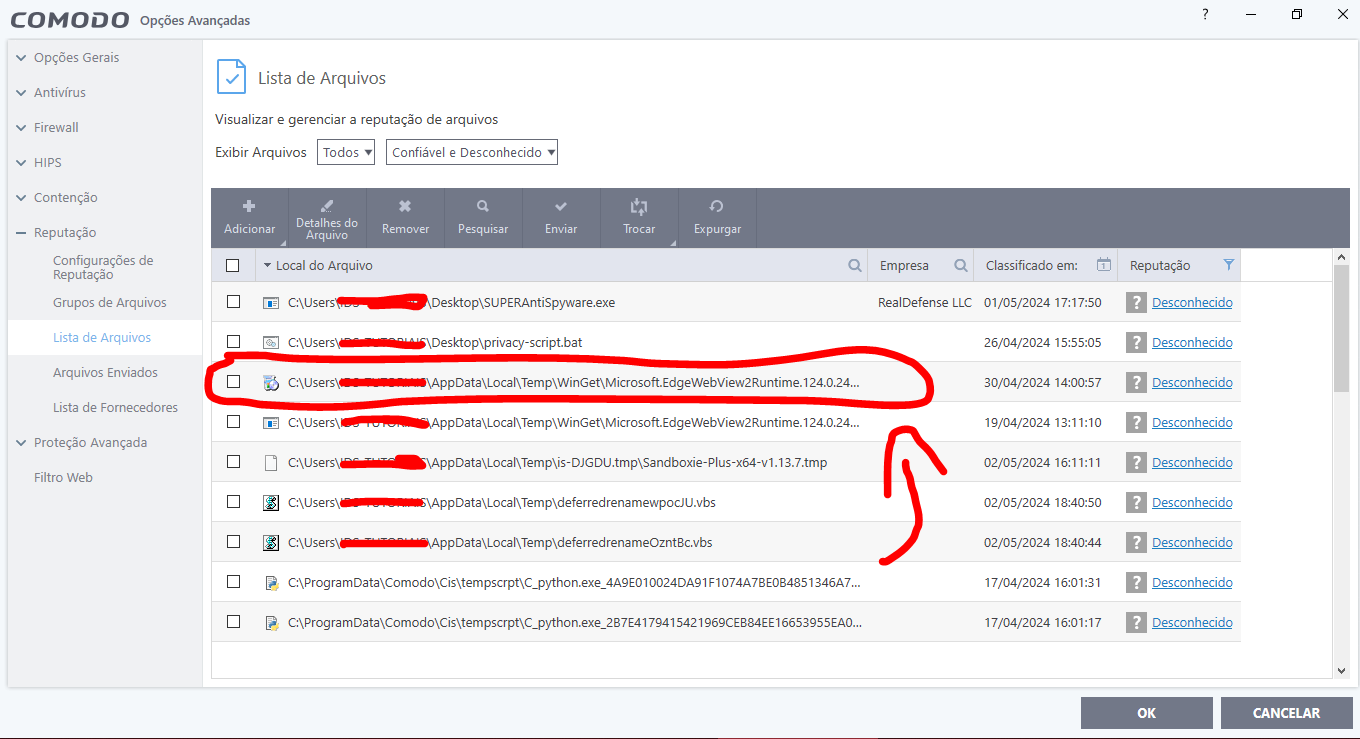Click the Remover X icon
This screenshot has height=739, width=1360.
[405, 207]
